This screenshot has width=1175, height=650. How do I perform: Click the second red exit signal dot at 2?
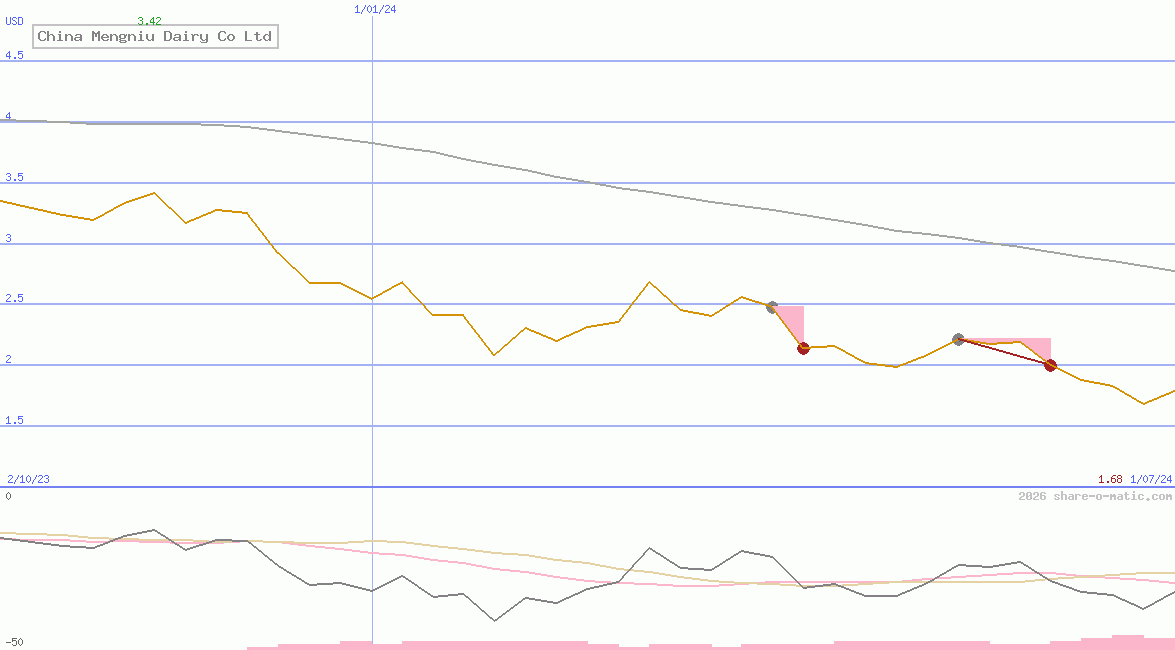1050,365
